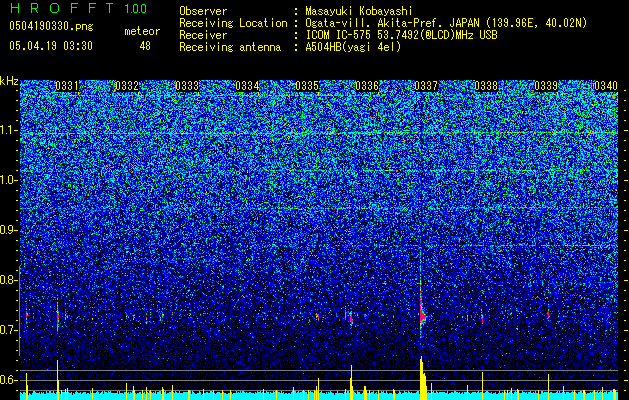The width and height of the screenshot is (629, 400).
Task: Click the kHz axis unit label
Action: click(9, 81)
